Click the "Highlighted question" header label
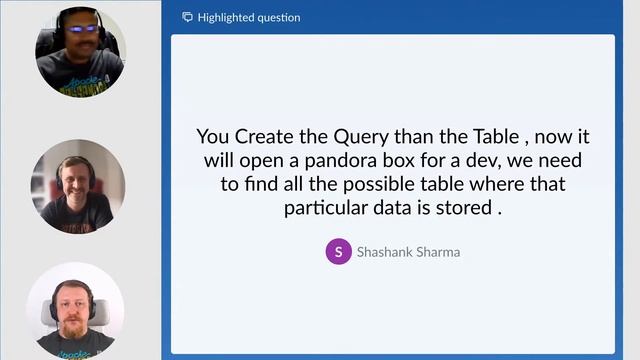Screen dimensions: 640x360 249,18
